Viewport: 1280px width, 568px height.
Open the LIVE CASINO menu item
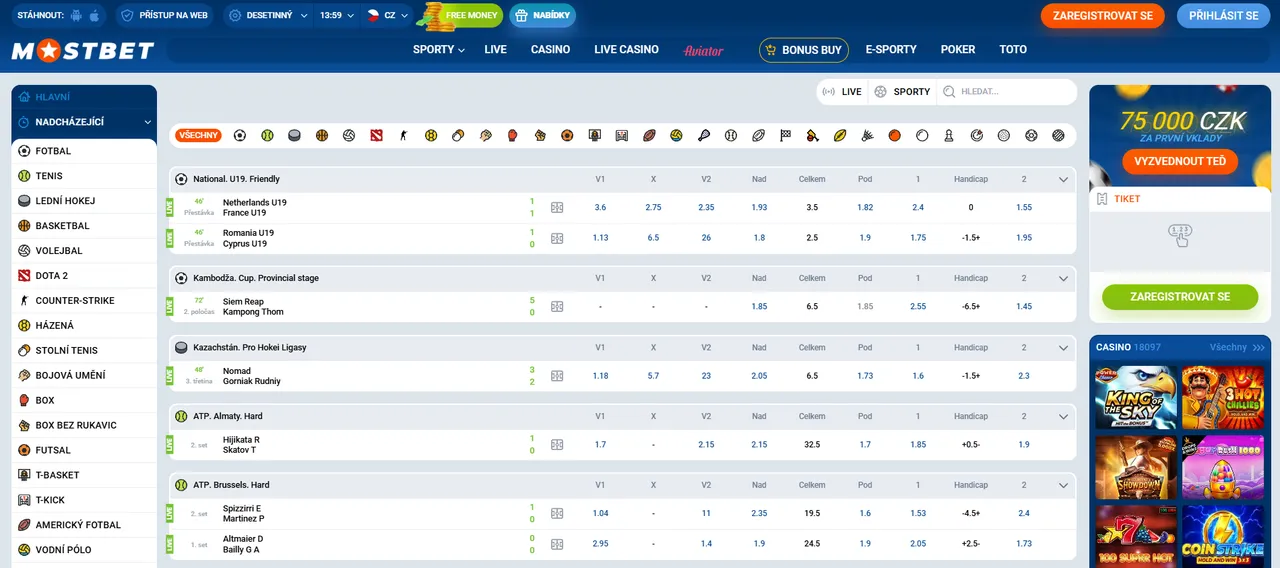(626, 50)
